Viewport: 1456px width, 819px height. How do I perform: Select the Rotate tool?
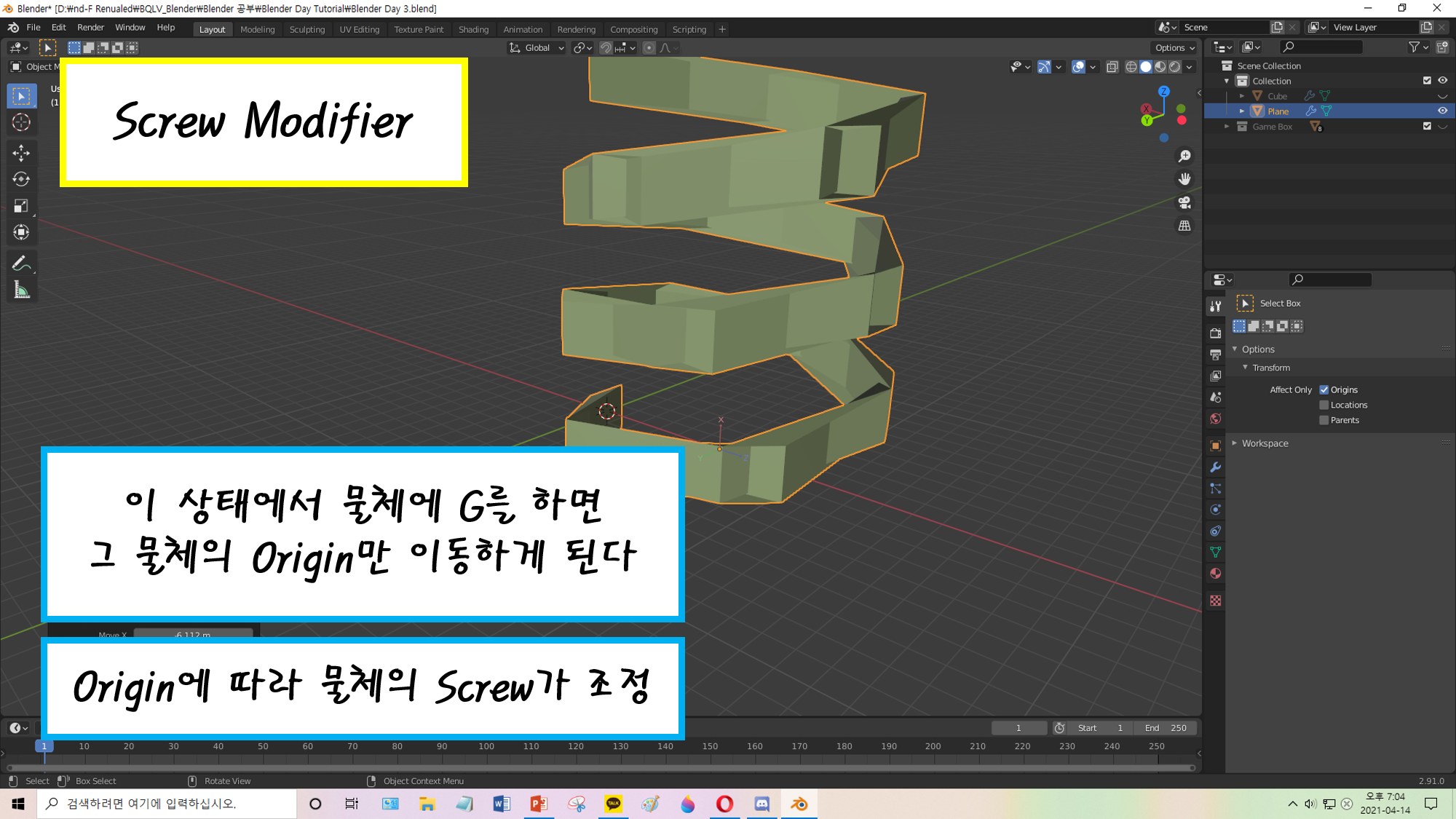pos(21,179)
